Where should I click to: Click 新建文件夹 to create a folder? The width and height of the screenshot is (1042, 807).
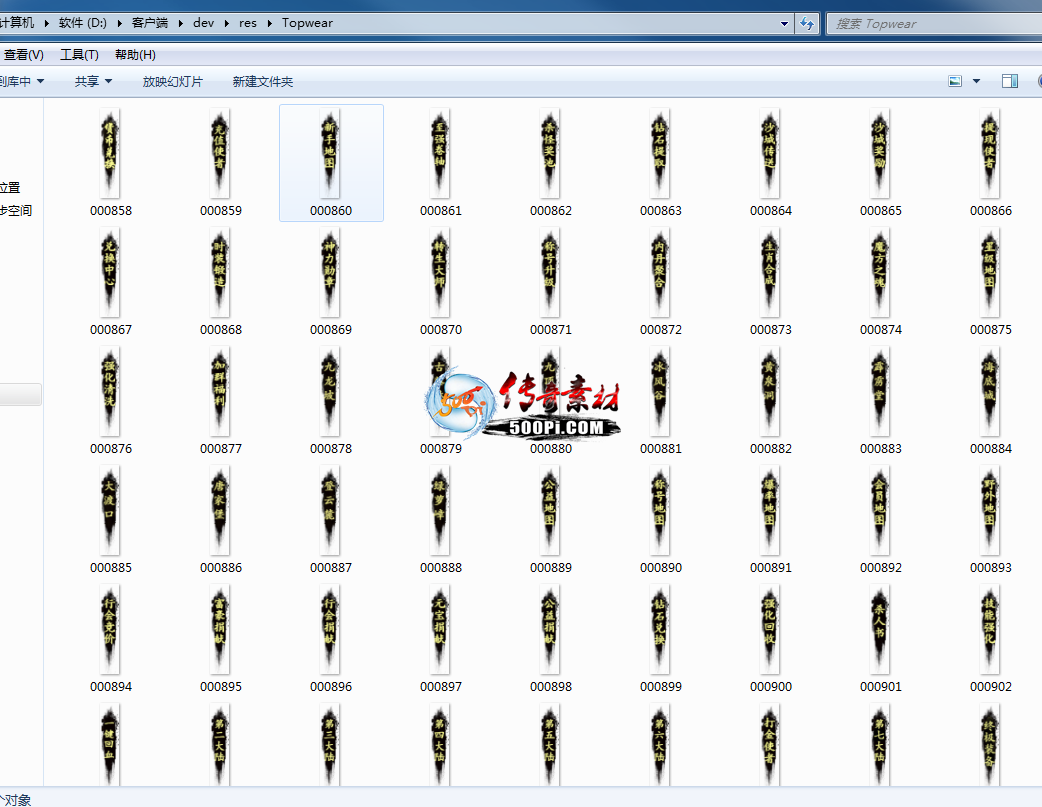pyautogui.click(x=262, y=81)
